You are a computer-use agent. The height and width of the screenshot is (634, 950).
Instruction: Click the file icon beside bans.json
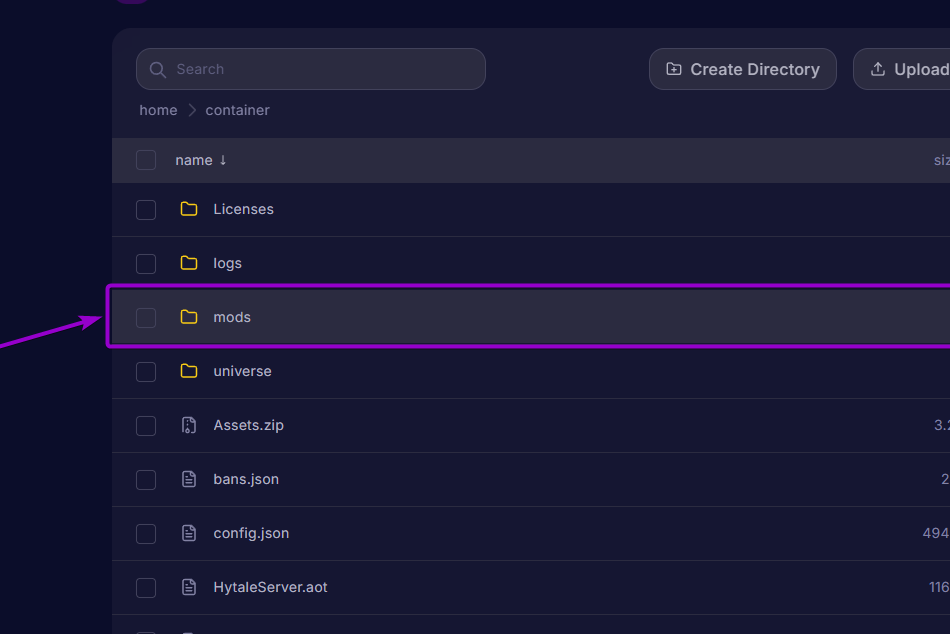click(x=189, y=479)
